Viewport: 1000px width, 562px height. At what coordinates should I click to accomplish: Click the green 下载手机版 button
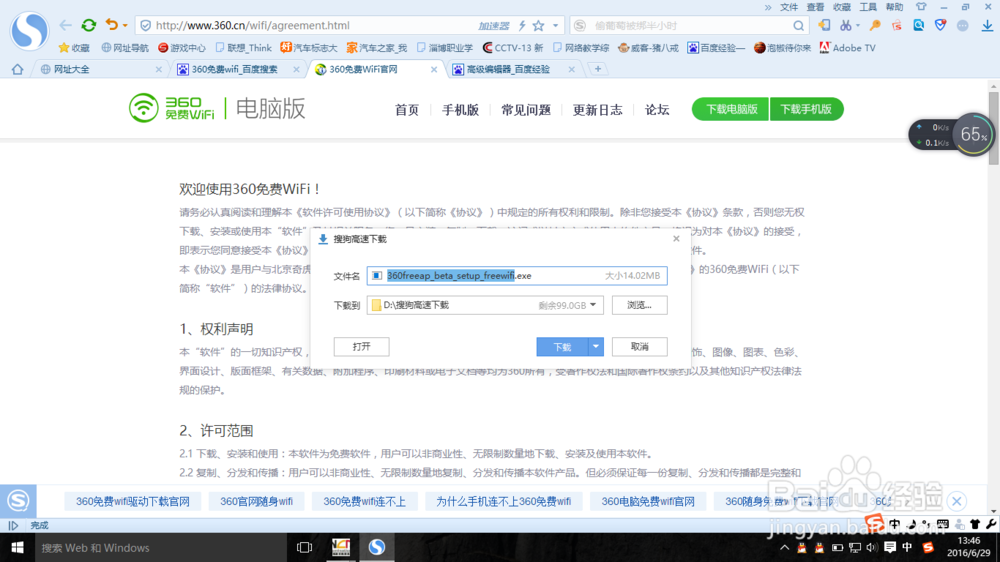point(807,109)
